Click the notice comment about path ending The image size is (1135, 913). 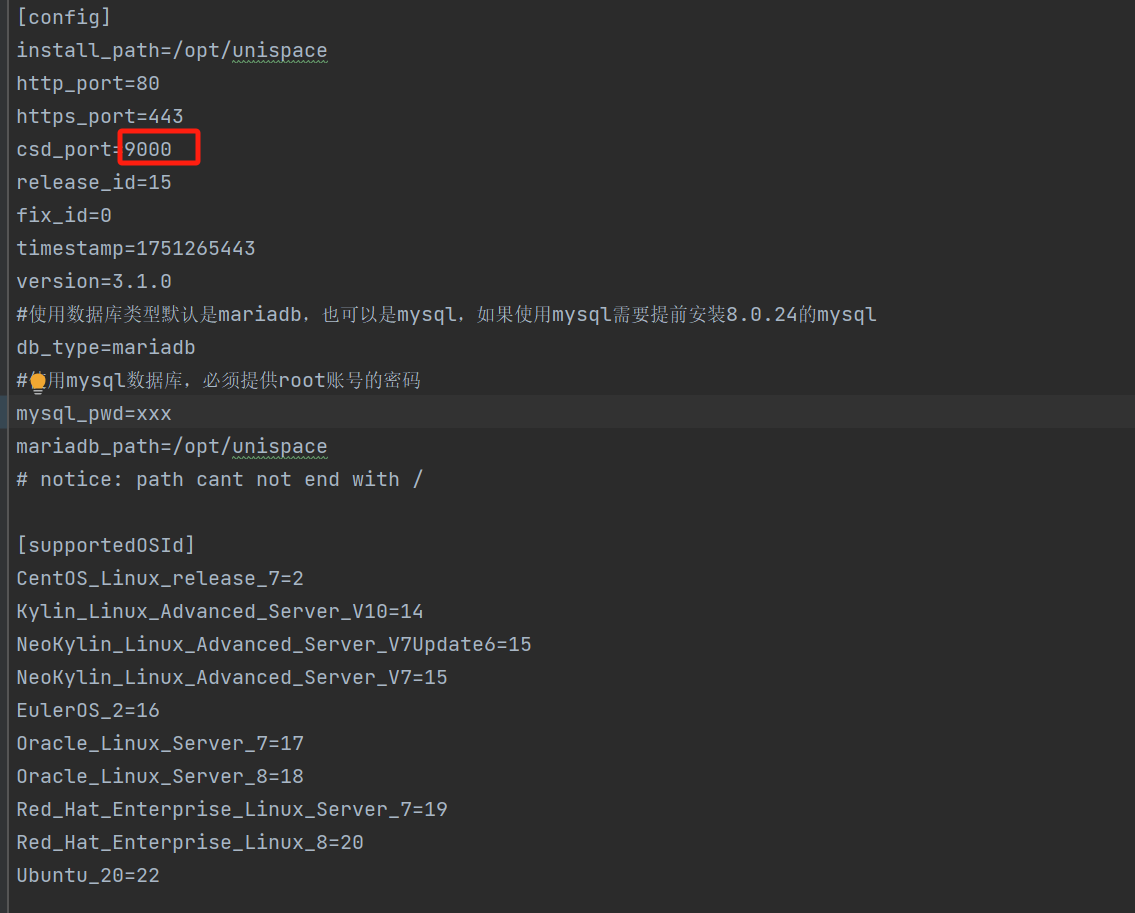click(x=220, y=479)
